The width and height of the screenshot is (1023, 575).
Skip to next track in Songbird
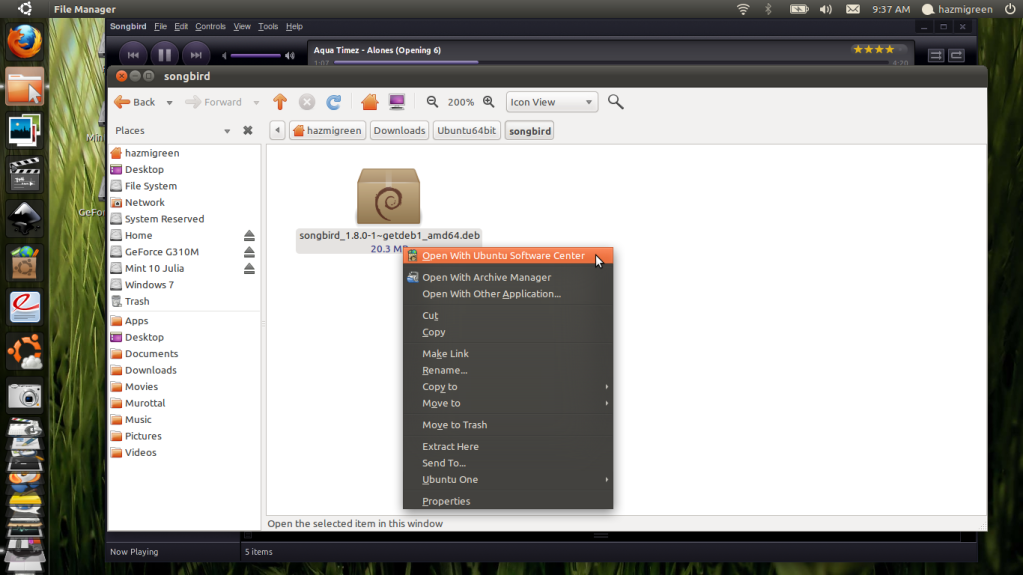coord(196,55)
